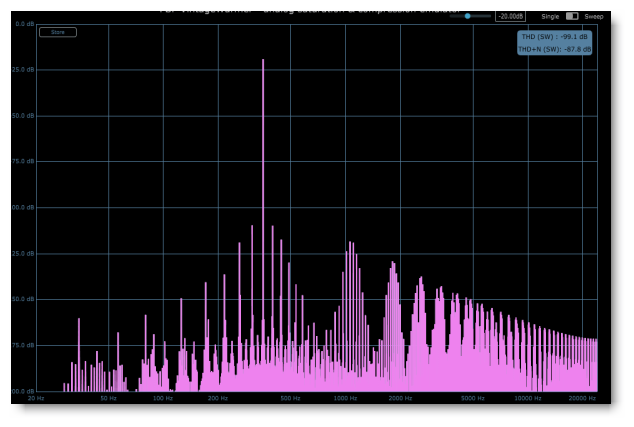Screen dimensions: 634x427
Task: Click the 1000 Hz axis label
Action: tap(345, 398)
